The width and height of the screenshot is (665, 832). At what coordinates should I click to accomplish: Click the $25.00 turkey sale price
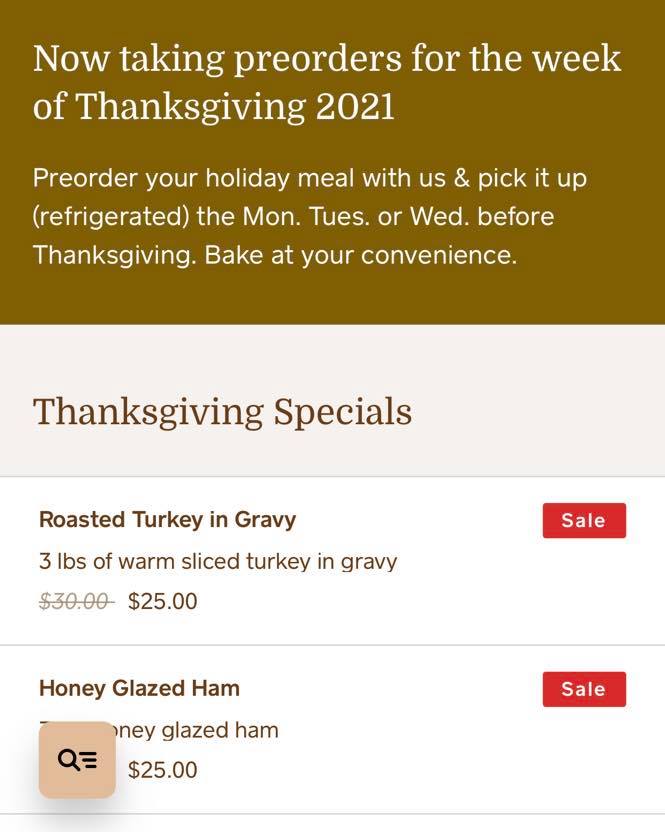coord(162,601)
